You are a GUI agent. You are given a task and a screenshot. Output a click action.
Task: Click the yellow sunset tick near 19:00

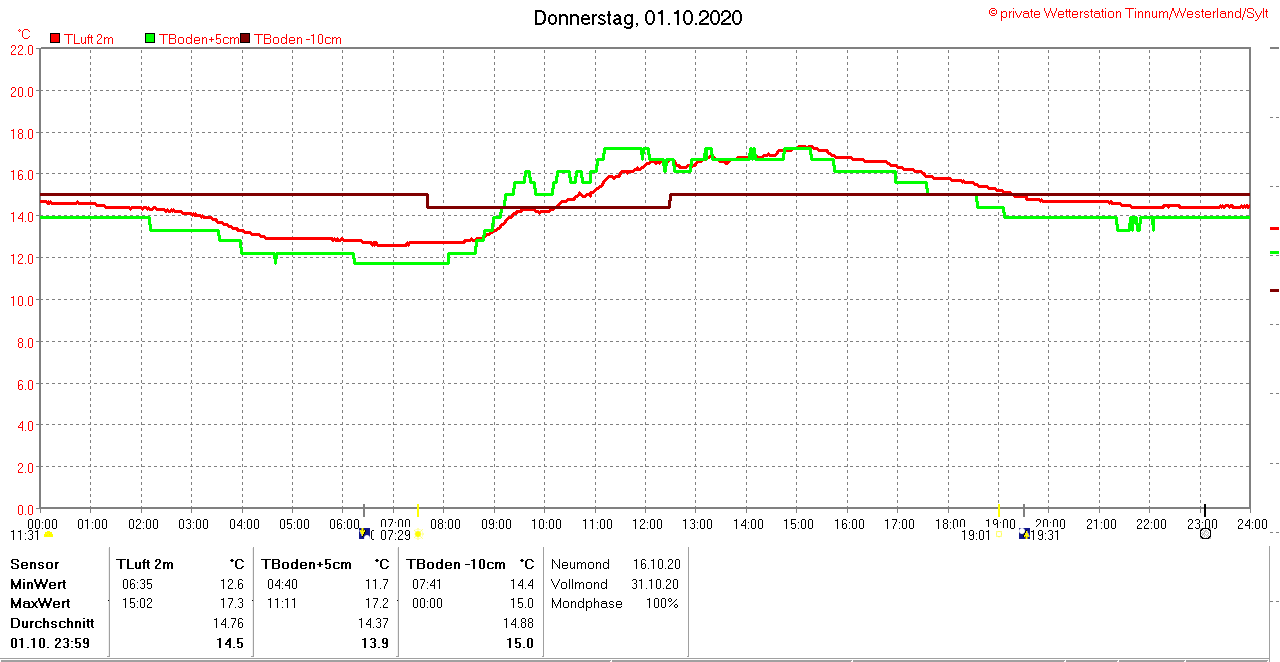click(x=998, y=510)
